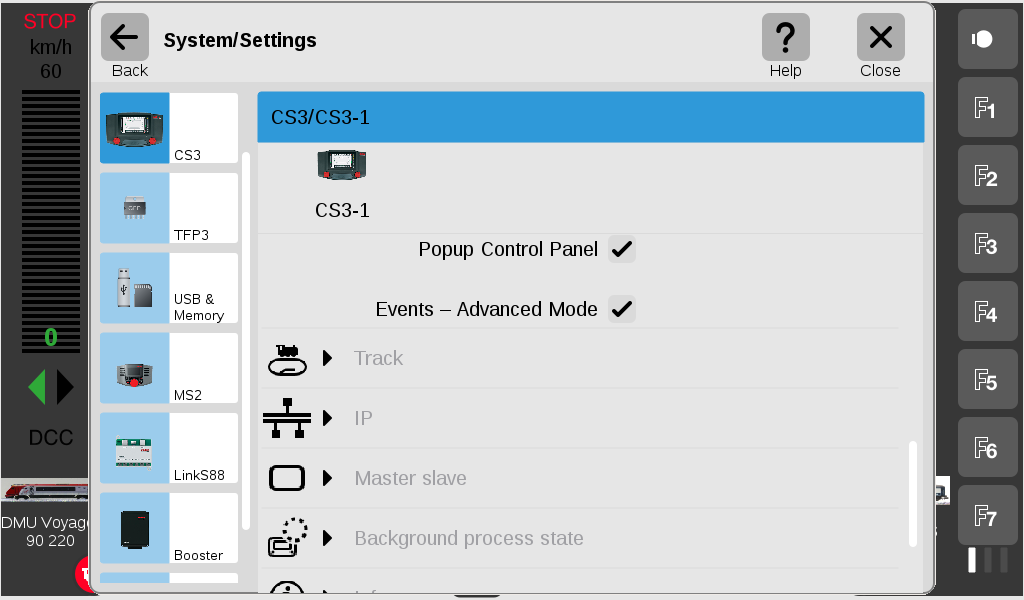Expand the Master slave section

click(x=580, y=478)
